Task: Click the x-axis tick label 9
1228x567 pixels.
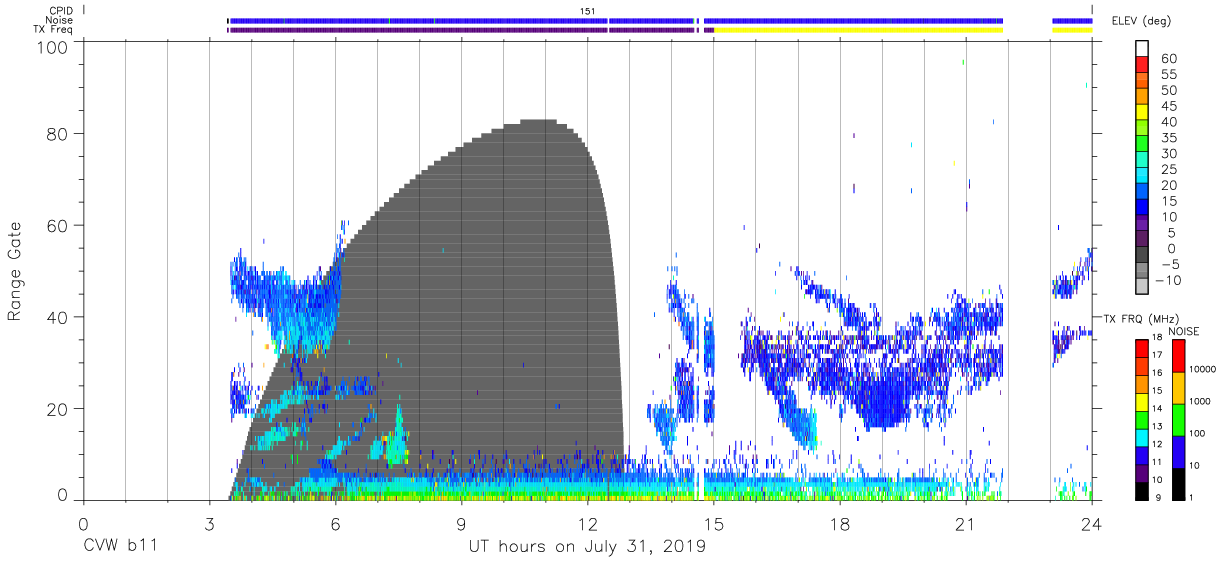Action: click(461, 523)
